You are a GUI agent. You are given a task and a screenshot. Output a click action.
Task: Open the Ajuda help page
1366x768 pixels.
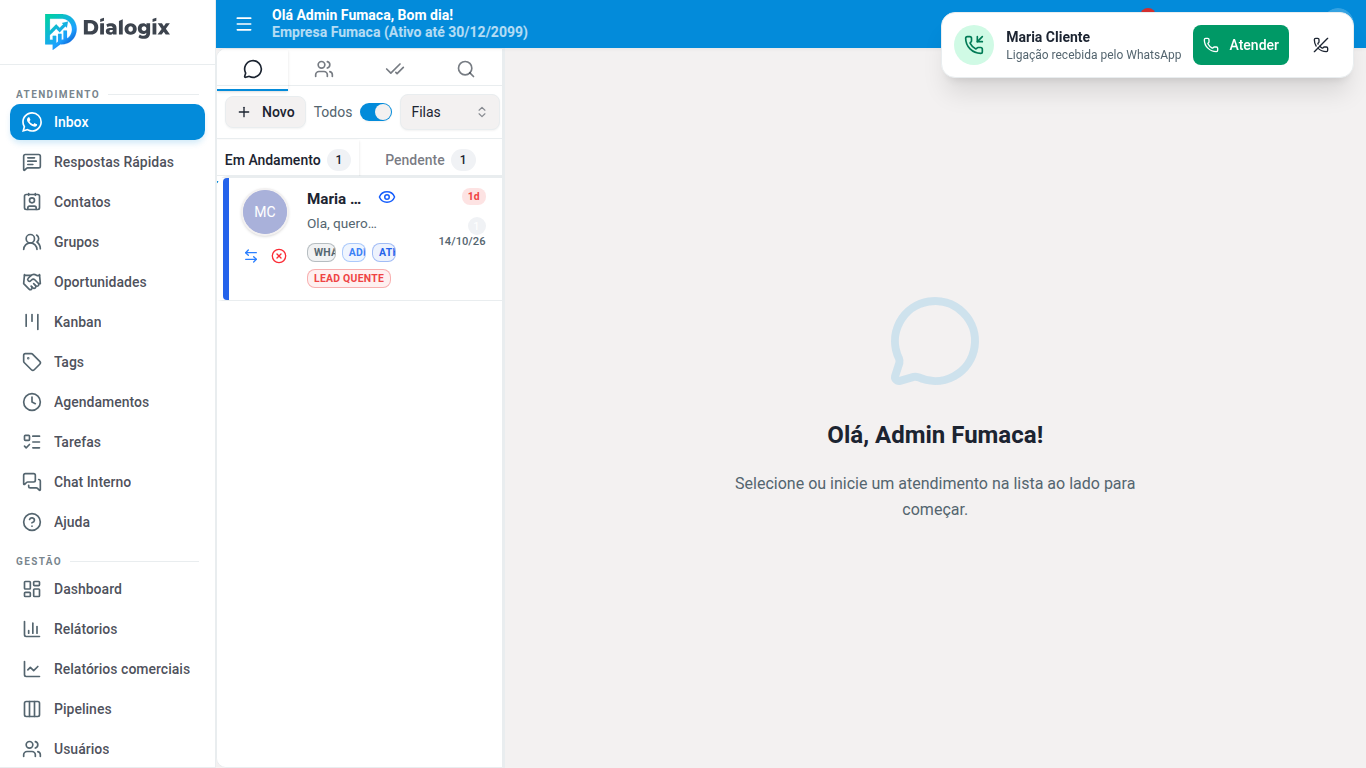pos(107,522)
